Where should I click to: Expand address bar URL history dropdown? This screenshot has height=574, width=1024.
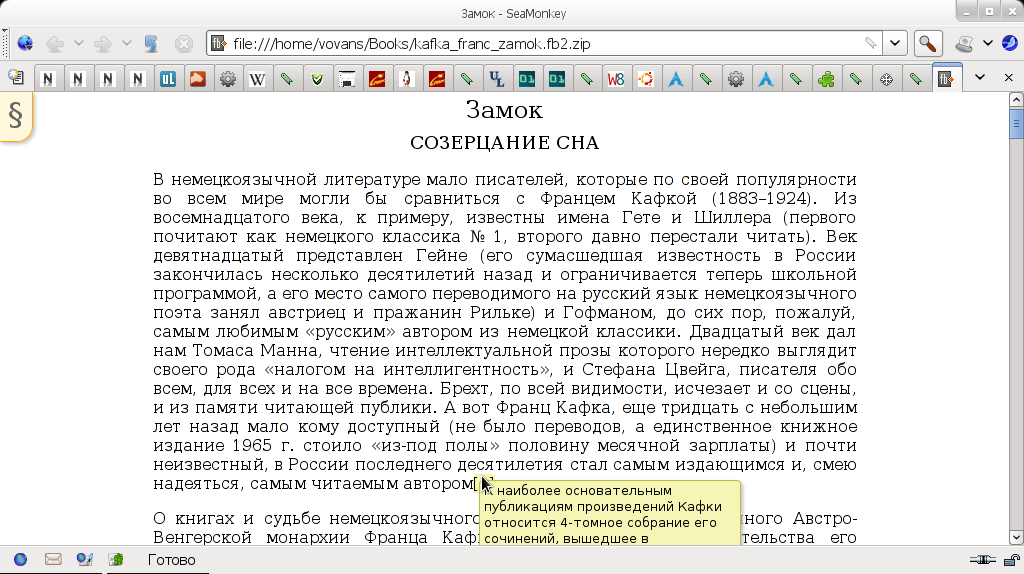(895, 44)
